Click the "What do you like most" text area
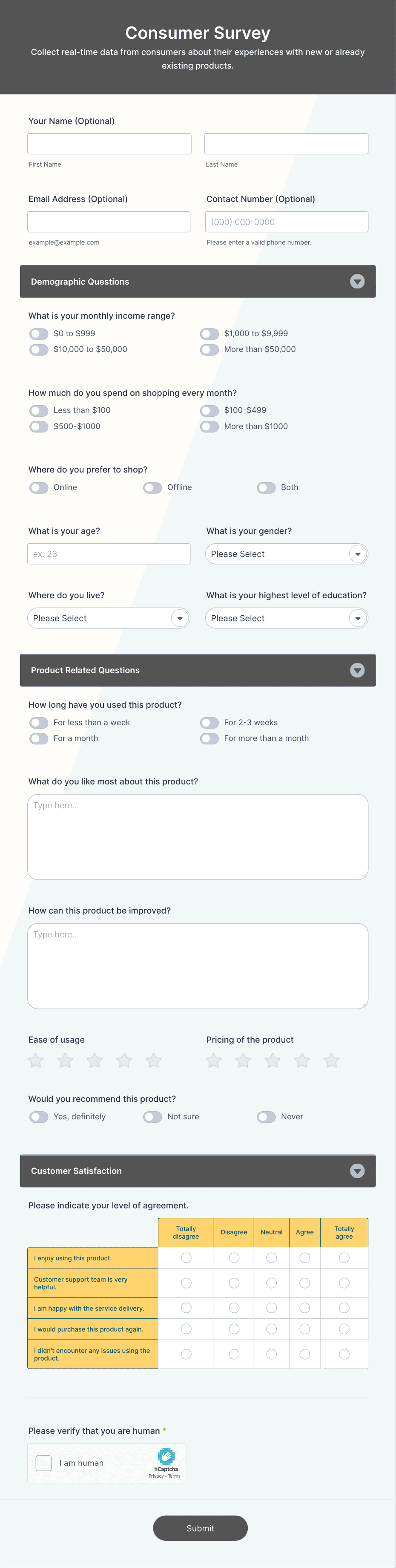The image size is (396, 1568). click(197, 836)
